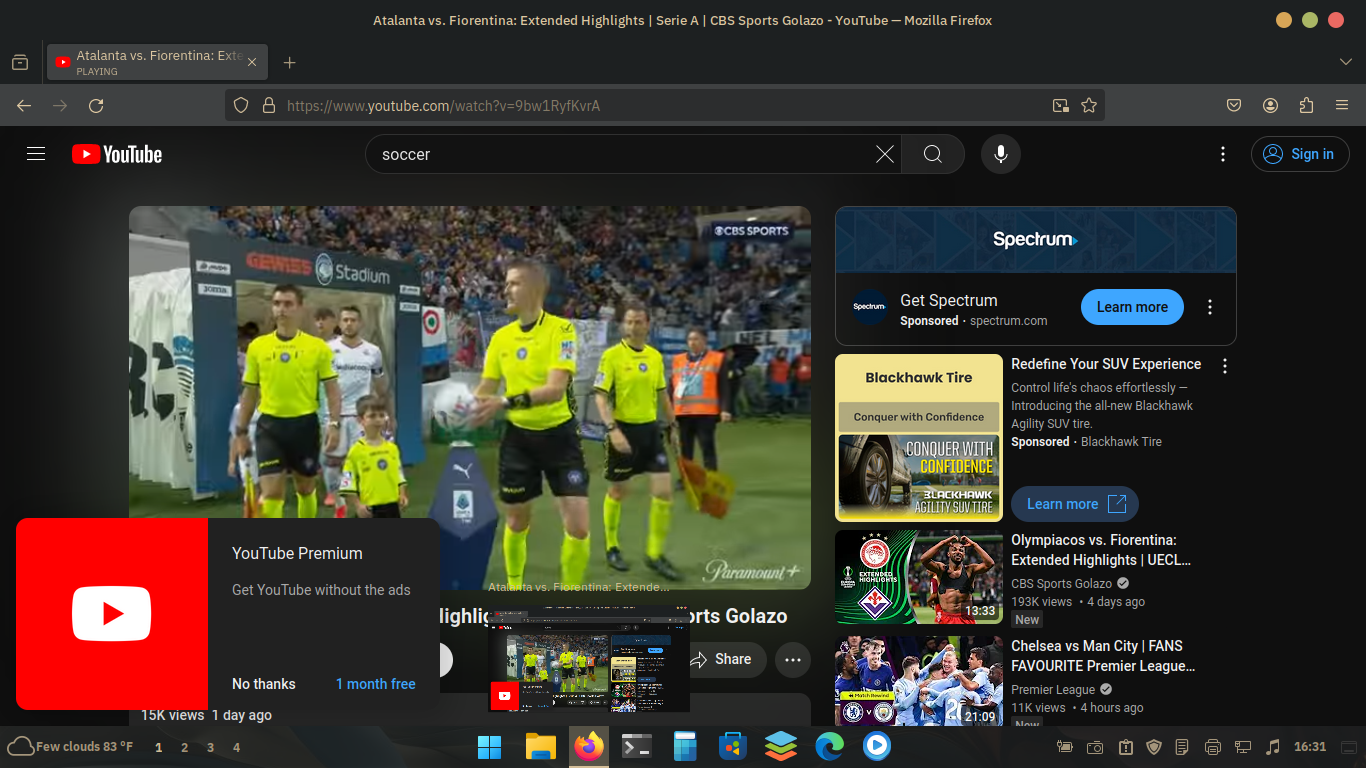Open the YouTube guide hamburger menu
Viewport: 1366px width, 768px height.
(36, 154)
